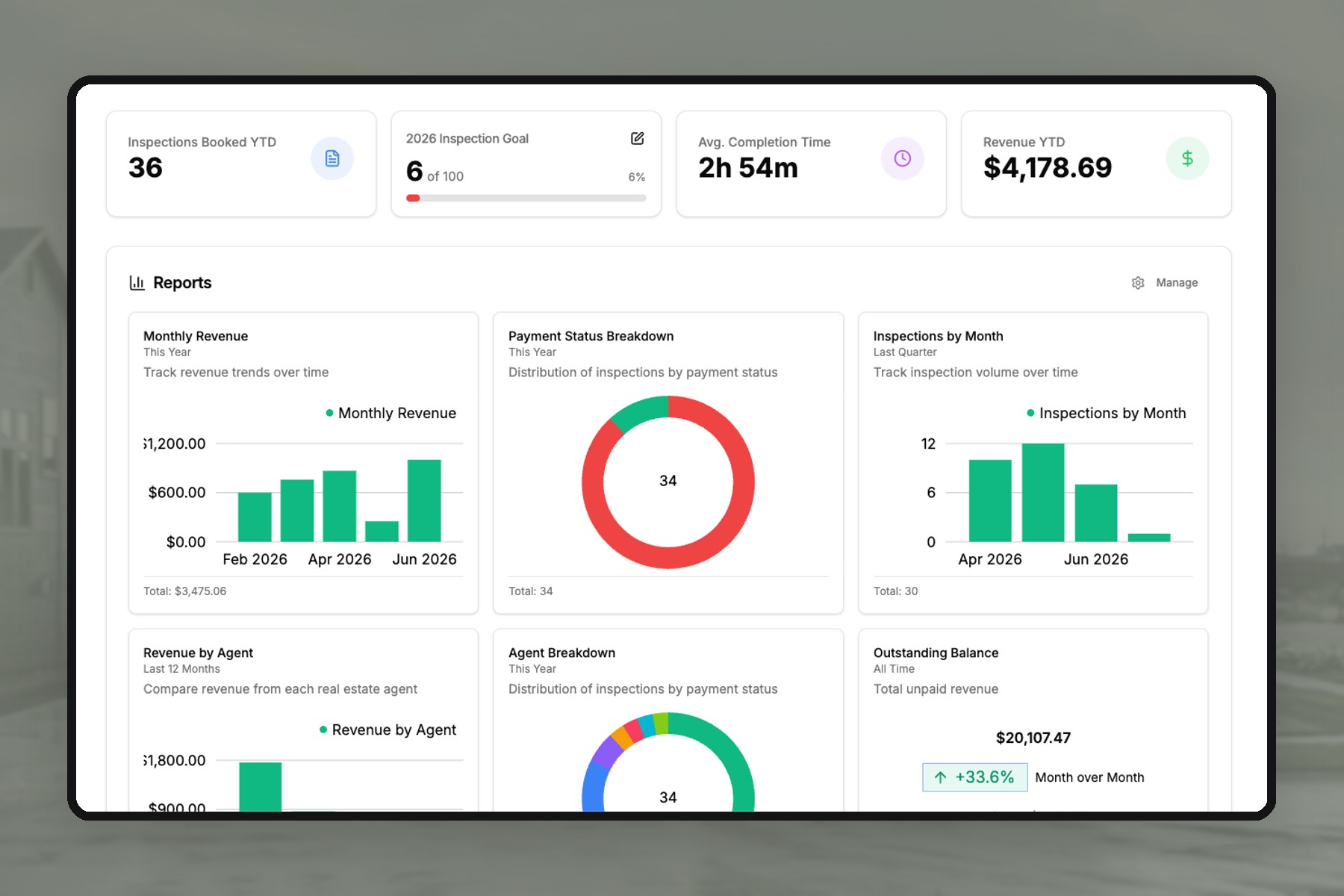Select the Payment Status Breakdown title
This screenshot has width=1344, height=896.
(x=591, y=336)
